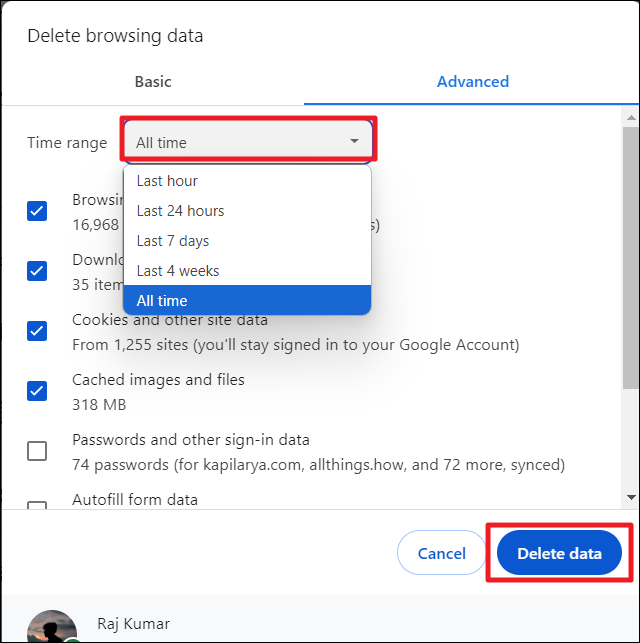Switch to the Basic tab

153,82
